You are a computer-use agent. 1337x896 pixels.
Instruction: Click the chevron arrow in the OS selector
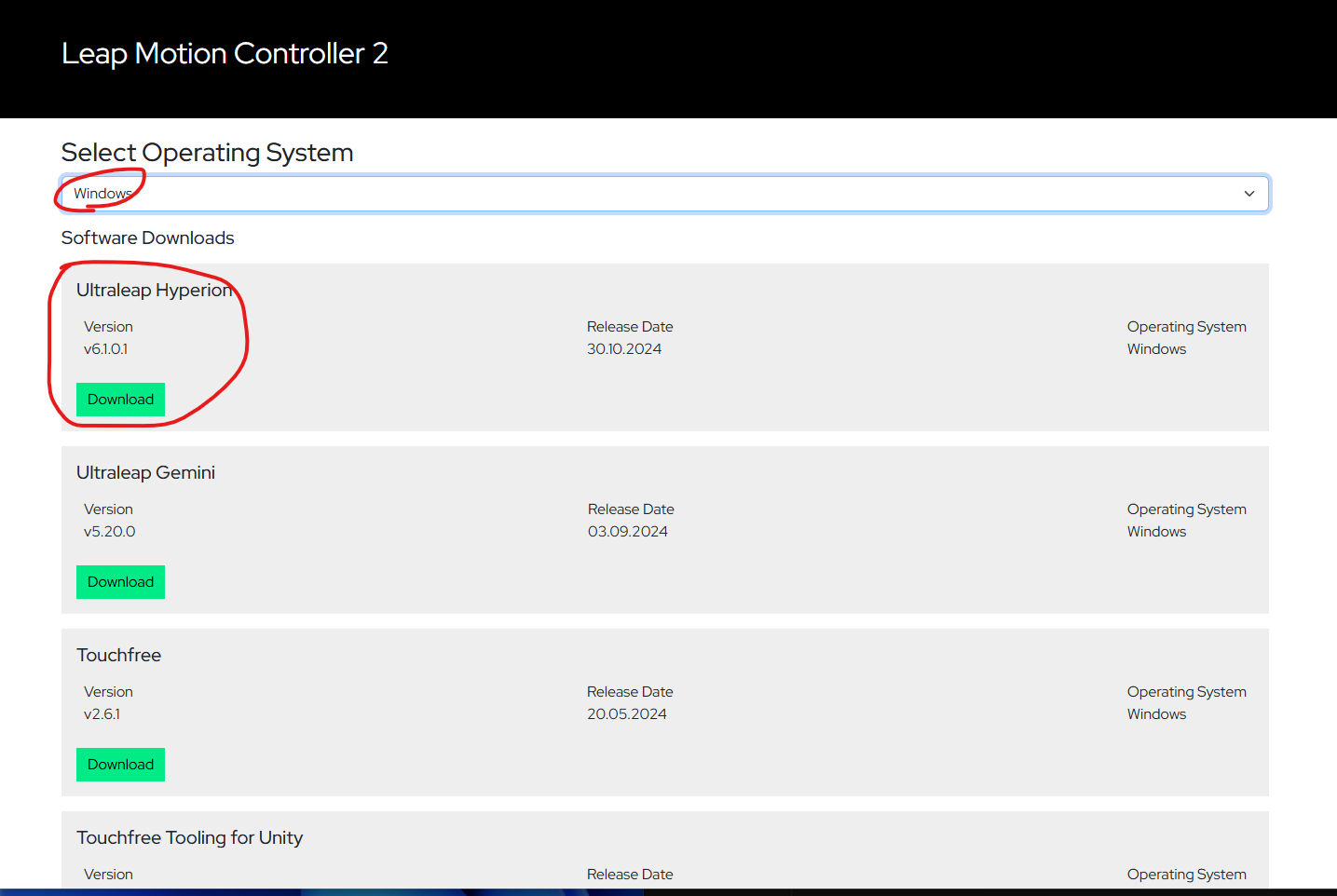[1248, 194]
